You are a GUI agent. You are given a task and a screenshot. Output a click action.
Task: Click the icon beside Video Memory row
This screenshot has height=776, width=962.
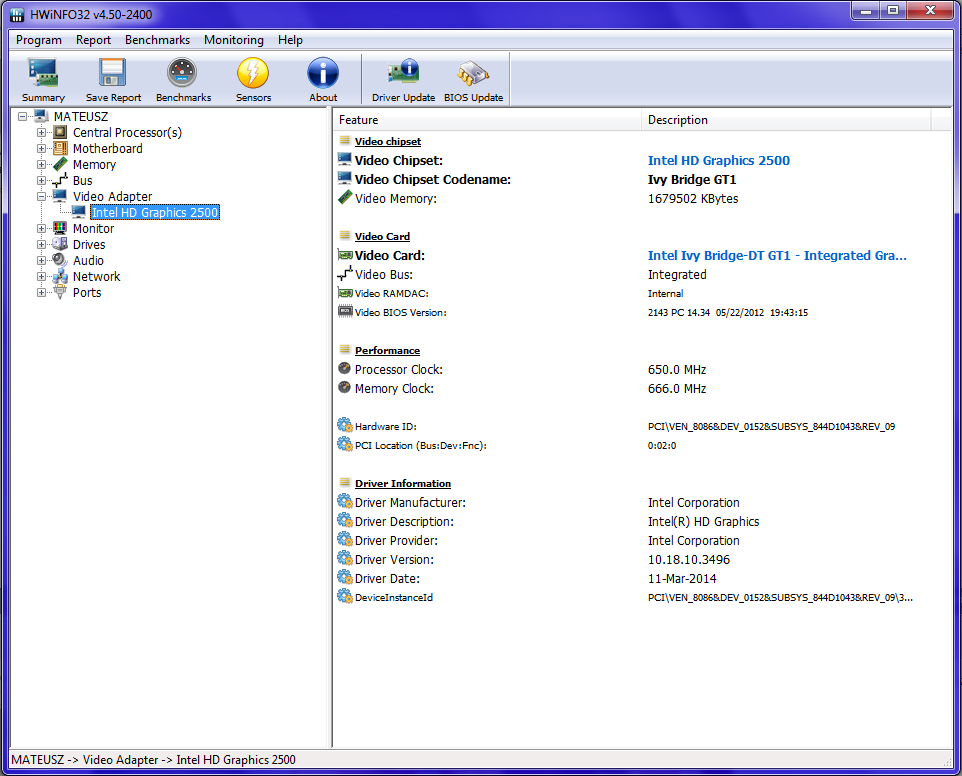[x=345, y=198]
